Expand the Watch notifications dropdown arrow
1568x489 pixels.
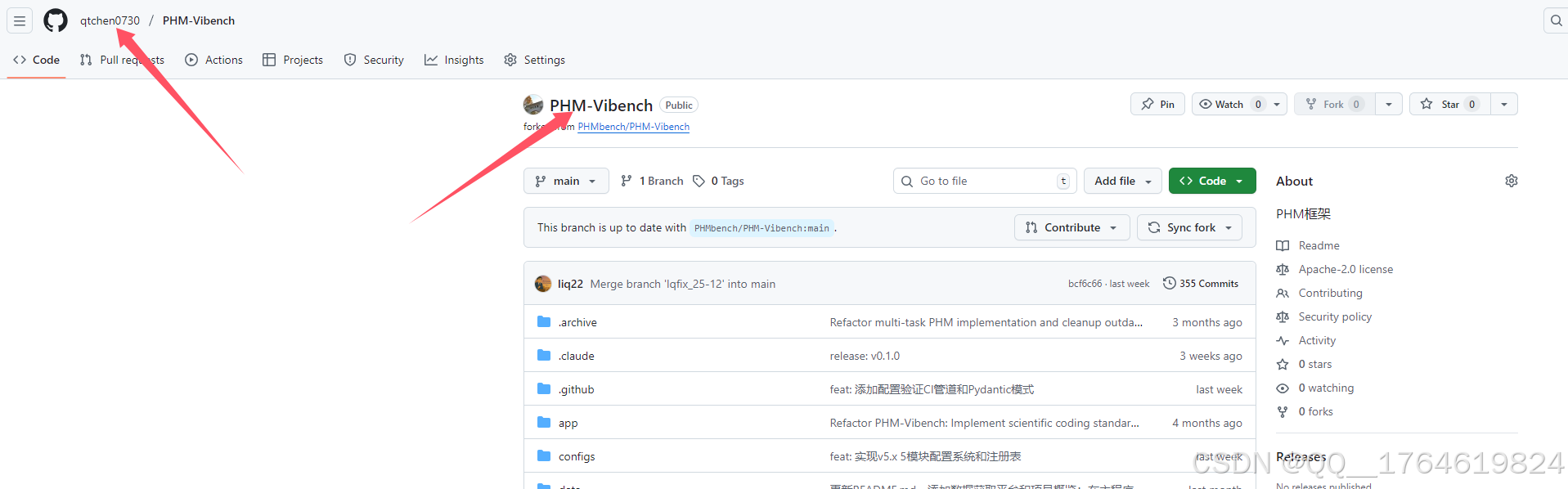click(1277, 104)
